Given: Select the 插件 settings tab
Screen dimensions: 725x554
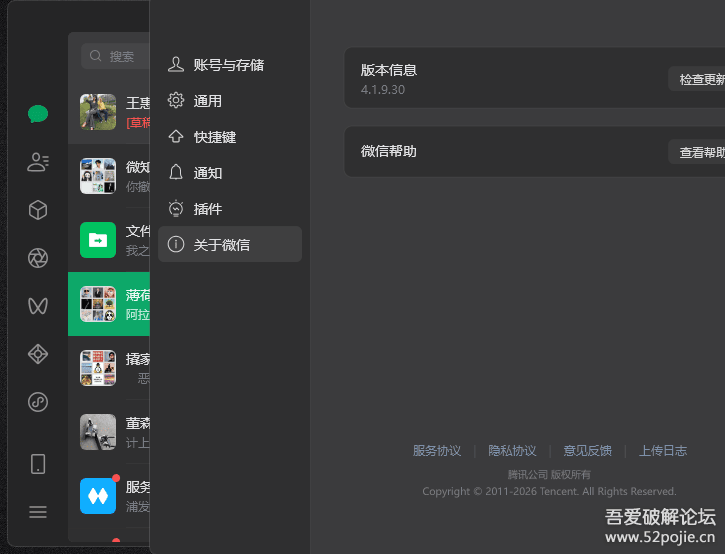Looking at the screenshot, I should (230, 209).
